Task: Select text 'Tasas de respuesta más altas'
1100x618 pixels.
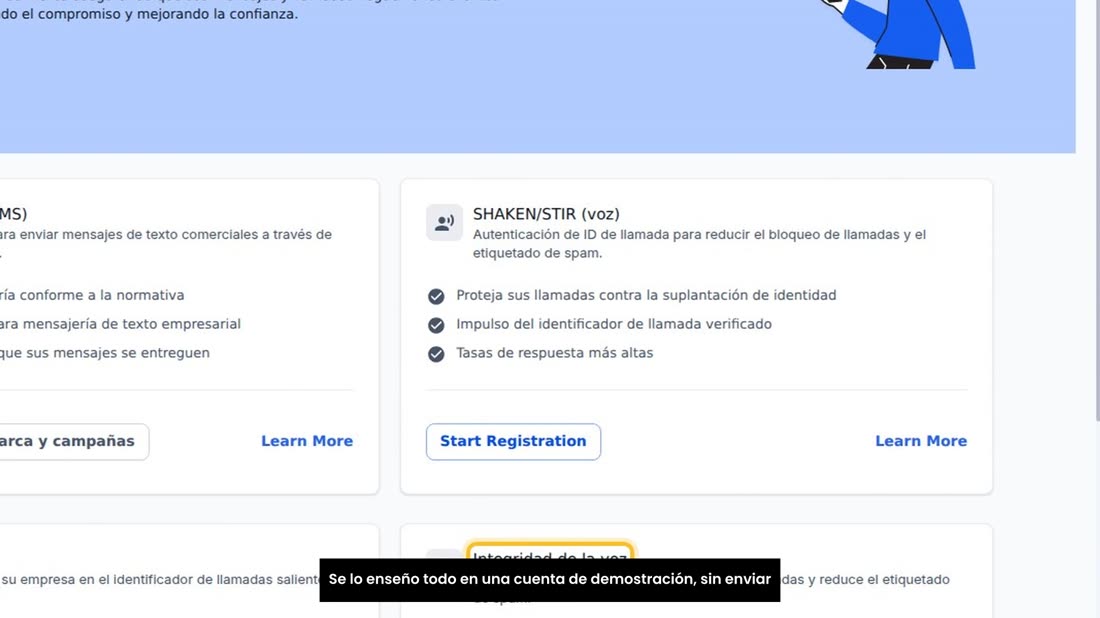Action: (x=554, y=353)
